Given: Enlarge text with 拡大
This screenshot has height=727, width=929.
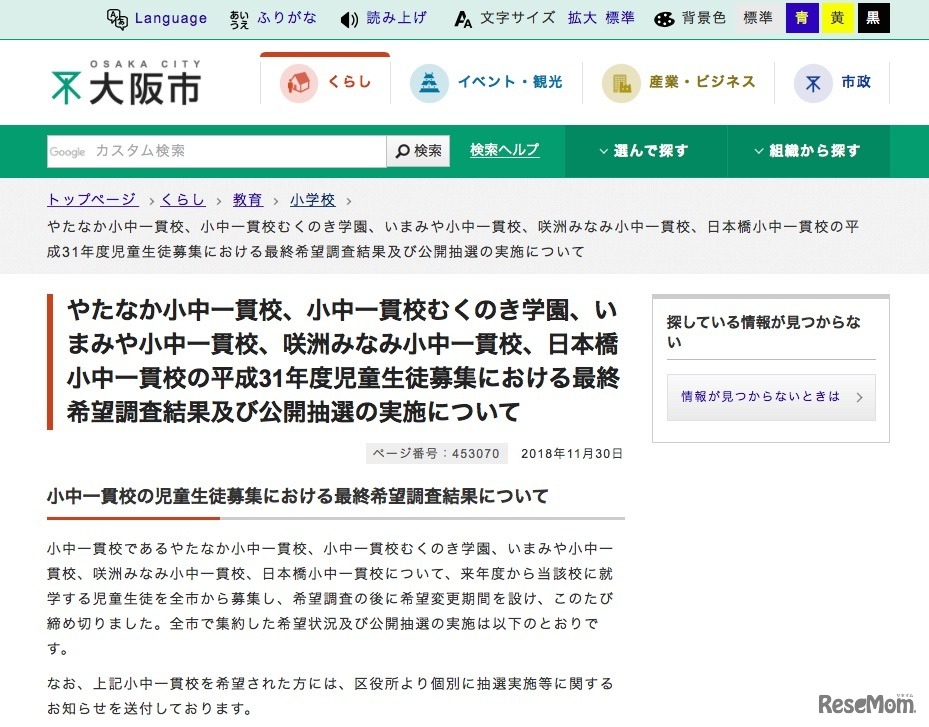Looking at the screenshot, I should click(x=582, y=18).
